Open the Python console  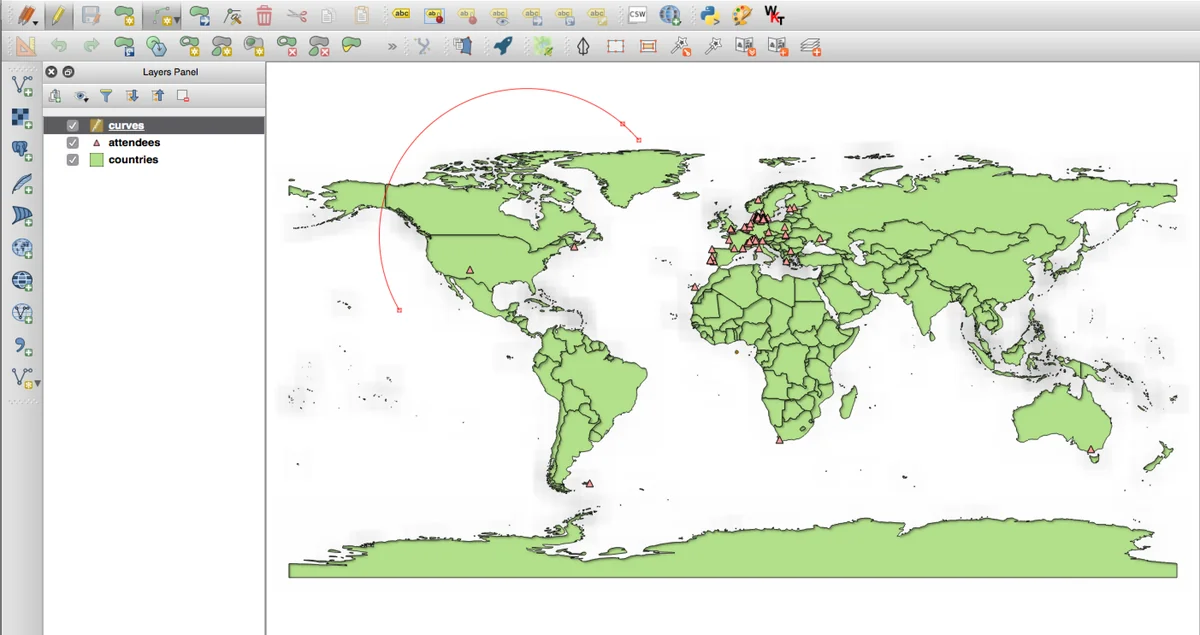point(710,15)
